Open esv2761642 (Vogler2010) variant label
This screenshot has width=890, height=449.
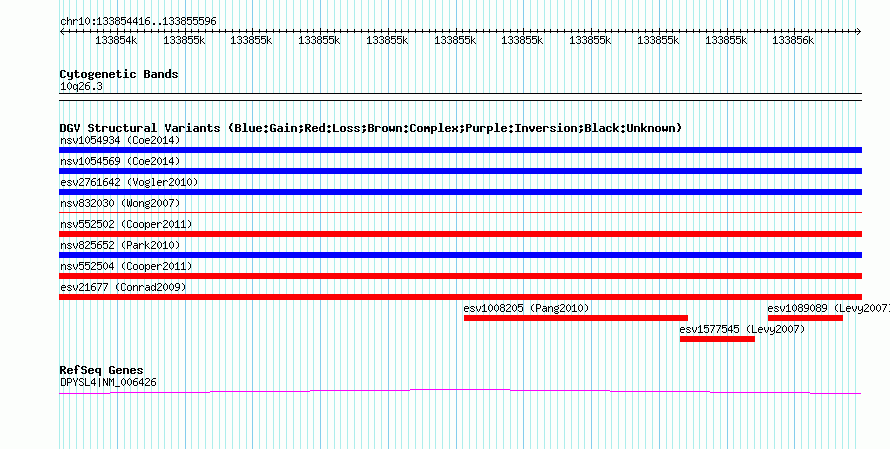click(129, 182)
